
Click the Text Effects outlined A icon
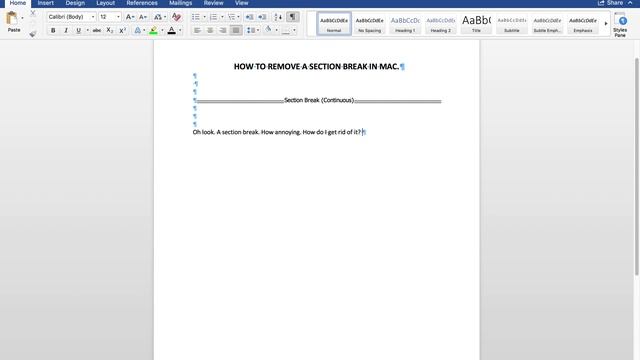(138, 30)
